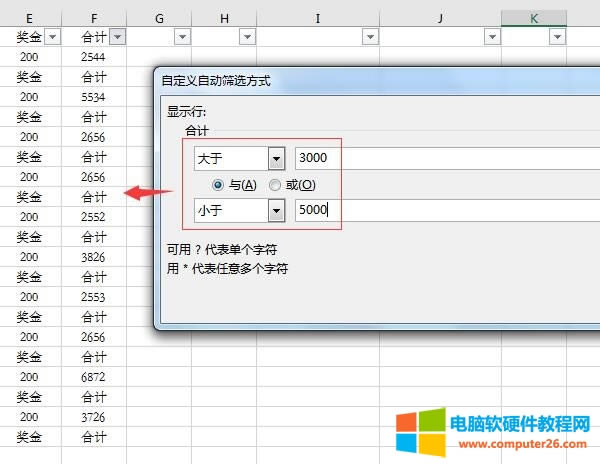Click the input field containing 5000
The height and width of the screenshot is (464, 600).
(x=445, y=211)
